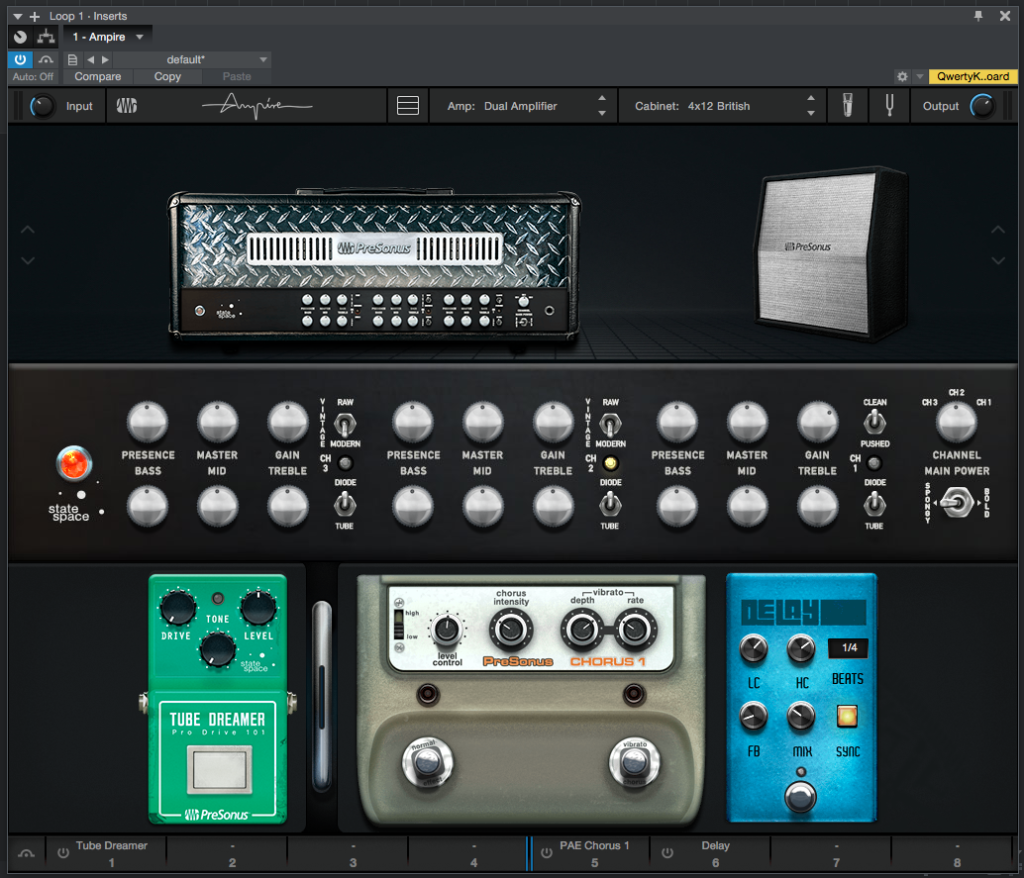Adjust the Output level knob
This screenshot has height=878, width=1024.
[x=982, y=106]
